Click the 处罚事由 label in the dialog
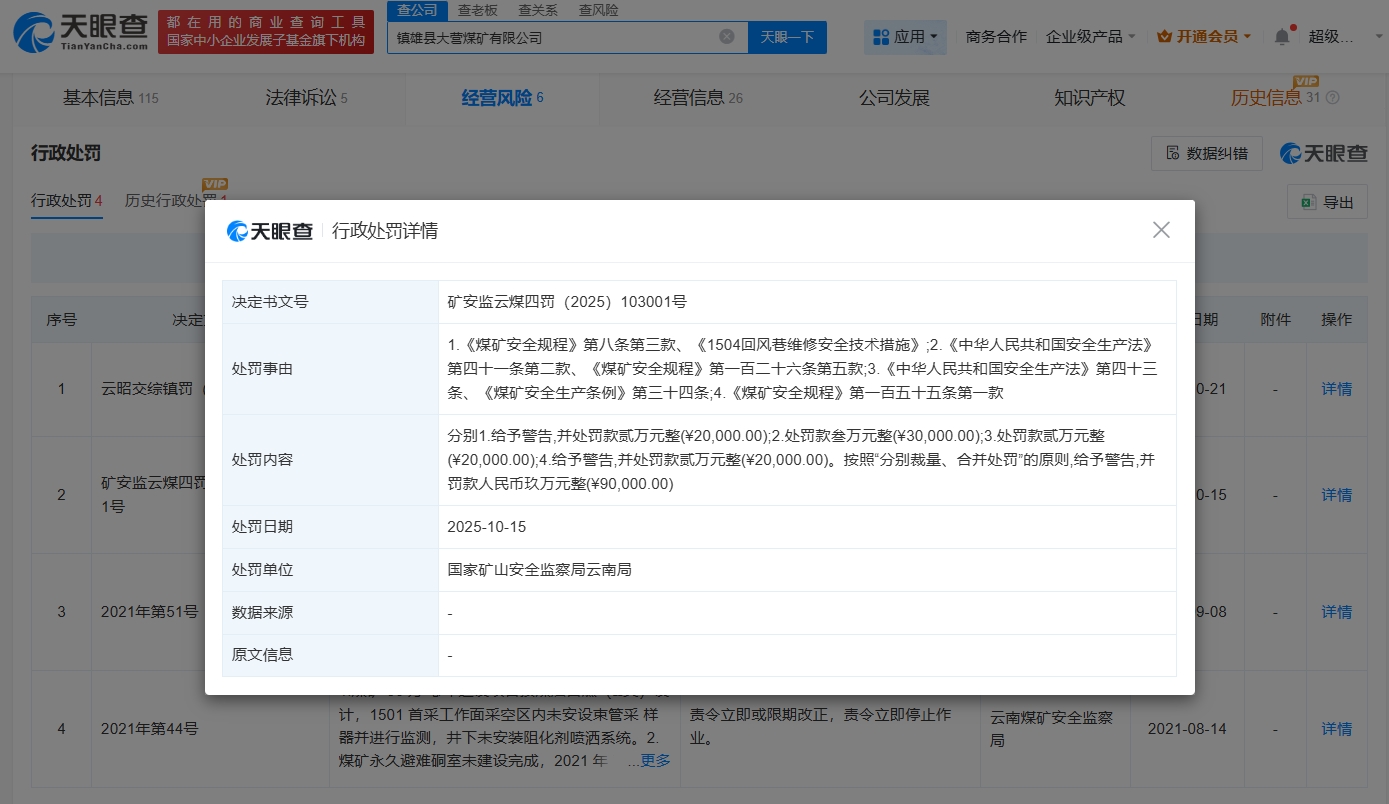This screenshot has height=804, width=1389. pyautogui.click(x=262, y=369)
